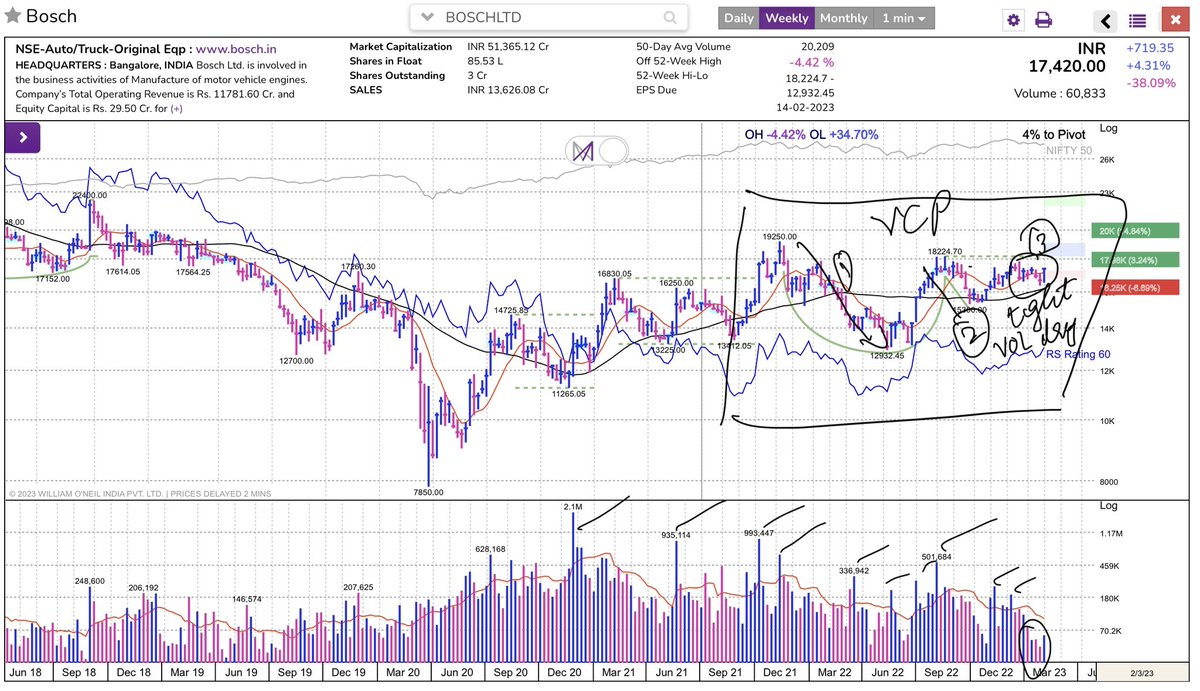Click the search magnifier in the symbol box
Viewport: 1200px width, 691px height.
click(670, 18)
